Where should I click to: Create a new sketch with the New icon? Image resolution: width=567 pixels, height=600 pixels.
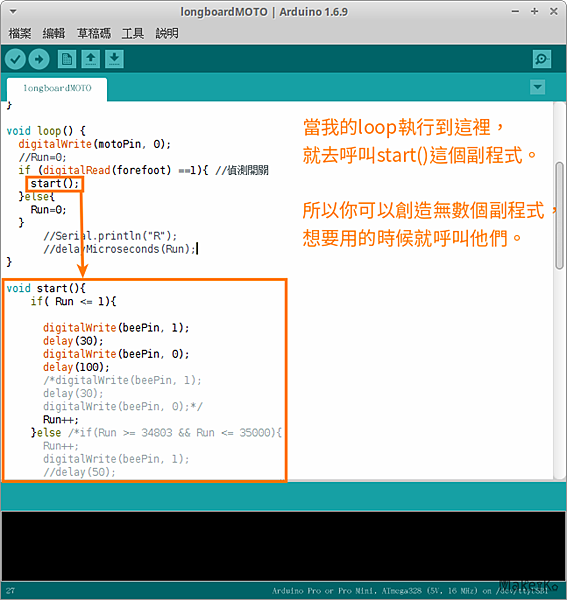(67, 59)
